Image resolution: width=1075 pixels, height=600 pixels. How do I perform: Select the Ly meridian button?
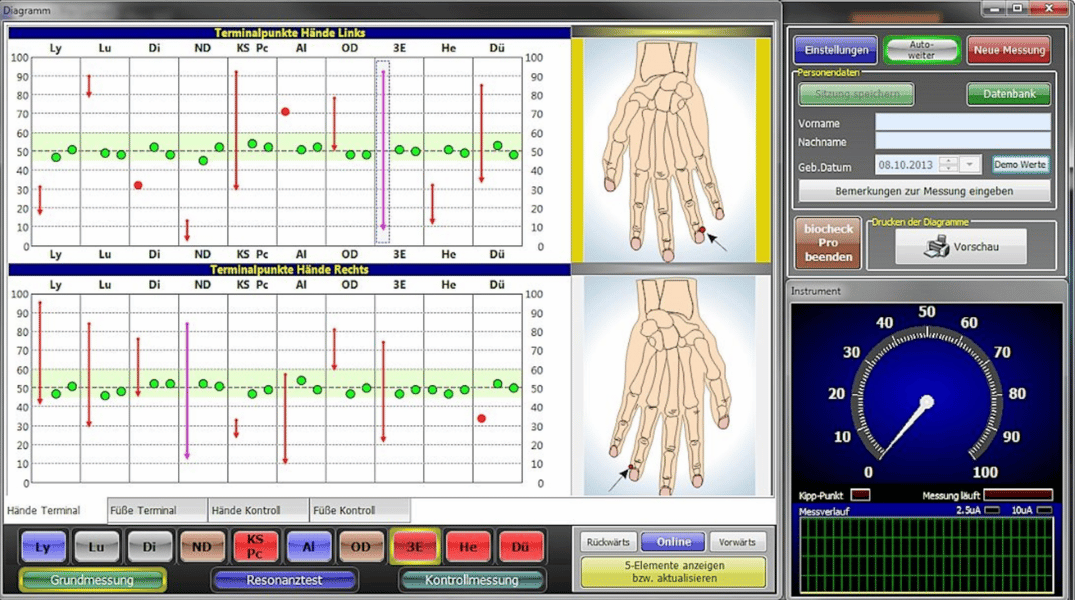(x=43, y=547)
